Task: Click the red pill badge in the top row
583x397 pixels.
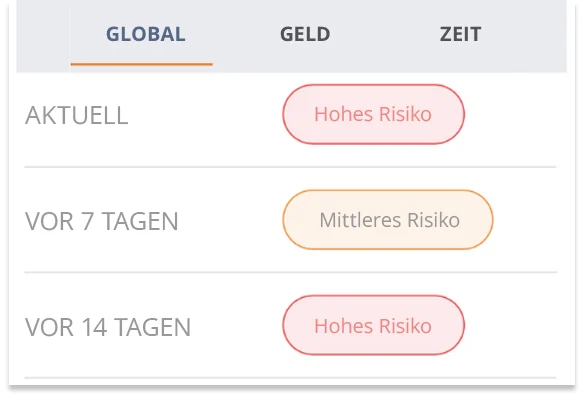Action: (373, 114)
